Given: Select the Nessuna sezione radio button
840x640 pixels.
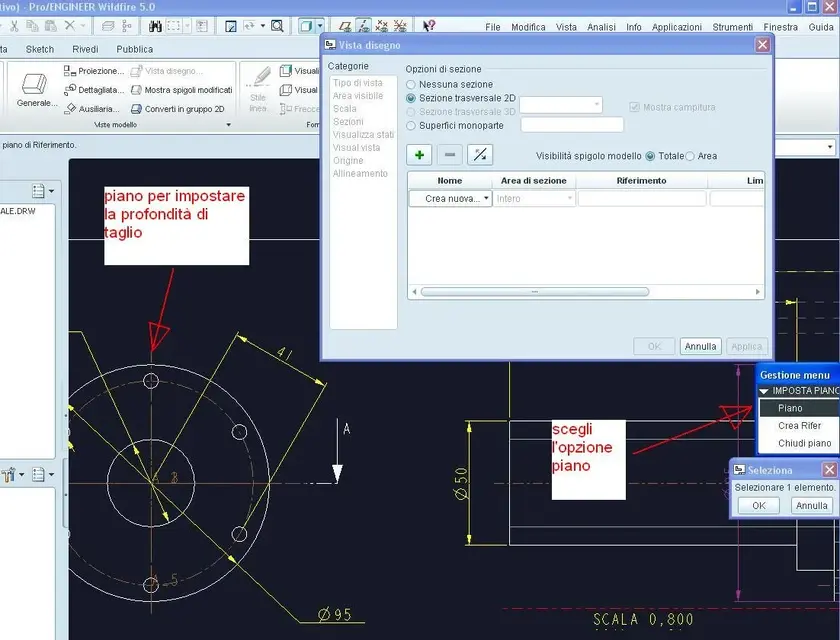Looking at the screenshot, I should [x=411, y=85].
